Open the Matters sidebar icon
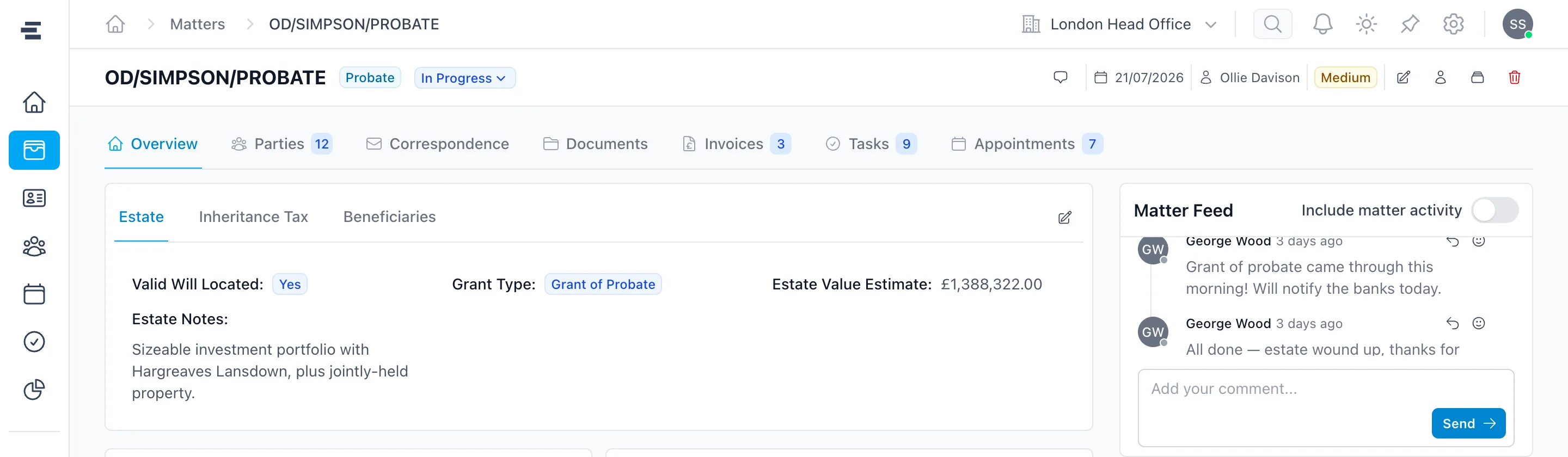Screen dimensions: 1568x457 34,150
